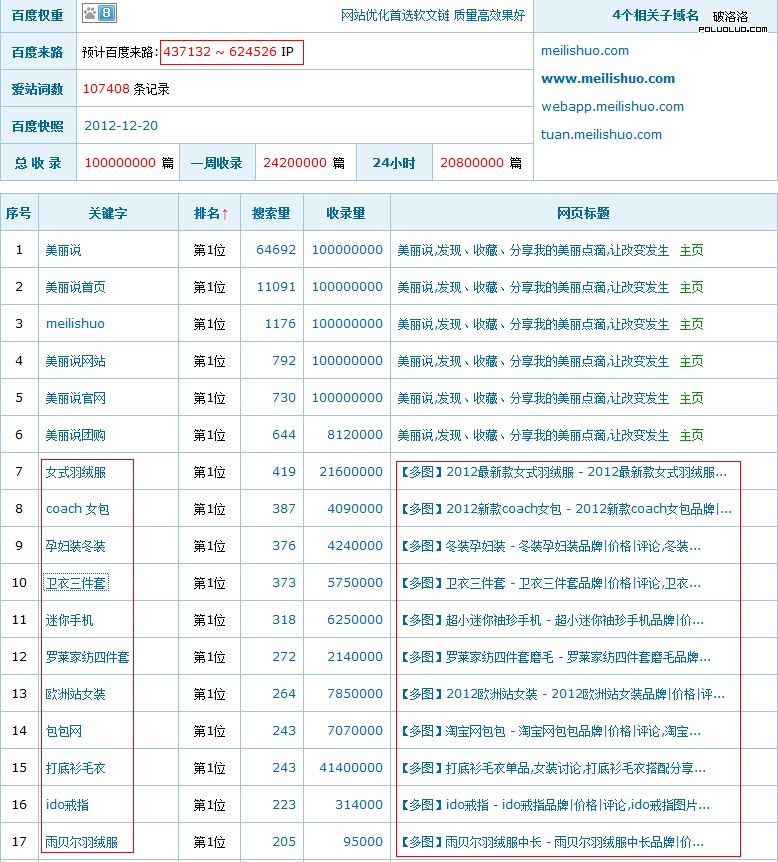Image resolution: width=778 pixels, height=862 pixels.
Task: Select the keyword 卫衣三件套
Action: point(76,583)
